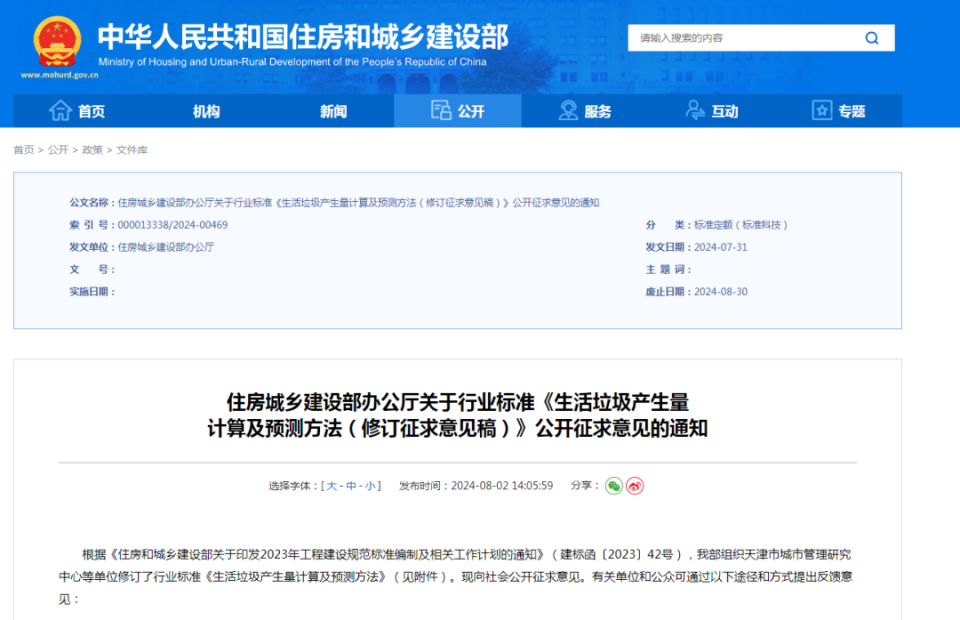This screenshot has height=620, width=960.
Task: Open the 文件库 breadcrumb link
Action: click(134, 150)
